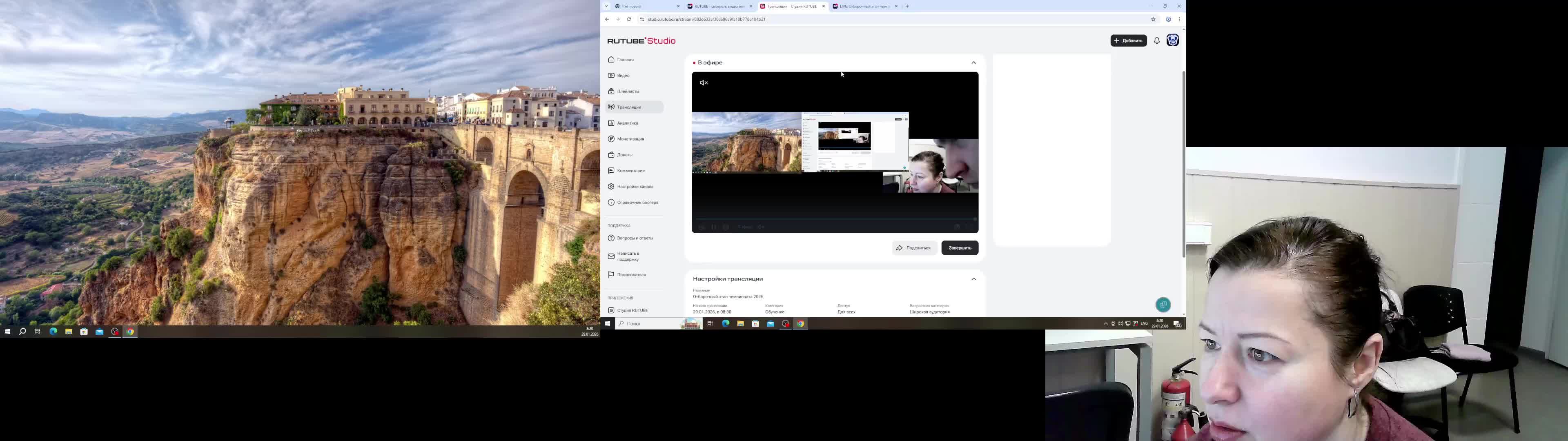Collapse the В эфире panel
1568x441 pixels.
click(973, 63)
